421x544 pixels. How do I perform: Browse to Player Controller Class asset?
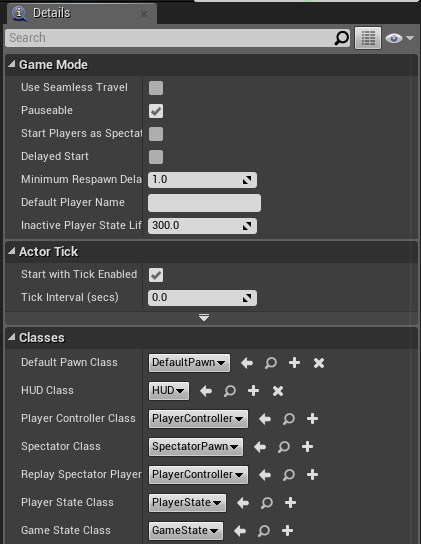(289, 419)
